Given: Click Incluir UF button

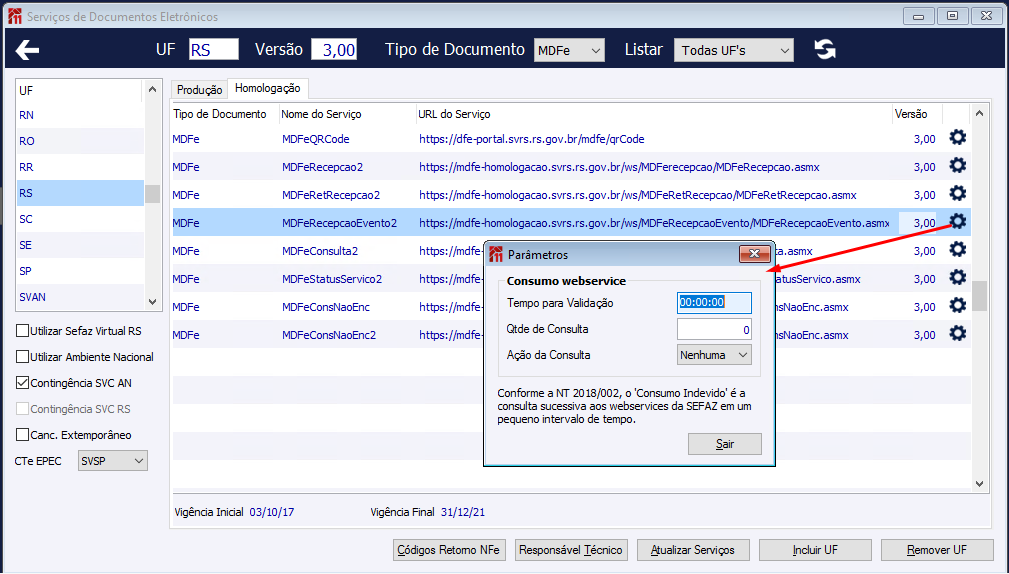Looking at the screenshot, I should (x=815, y=550).
